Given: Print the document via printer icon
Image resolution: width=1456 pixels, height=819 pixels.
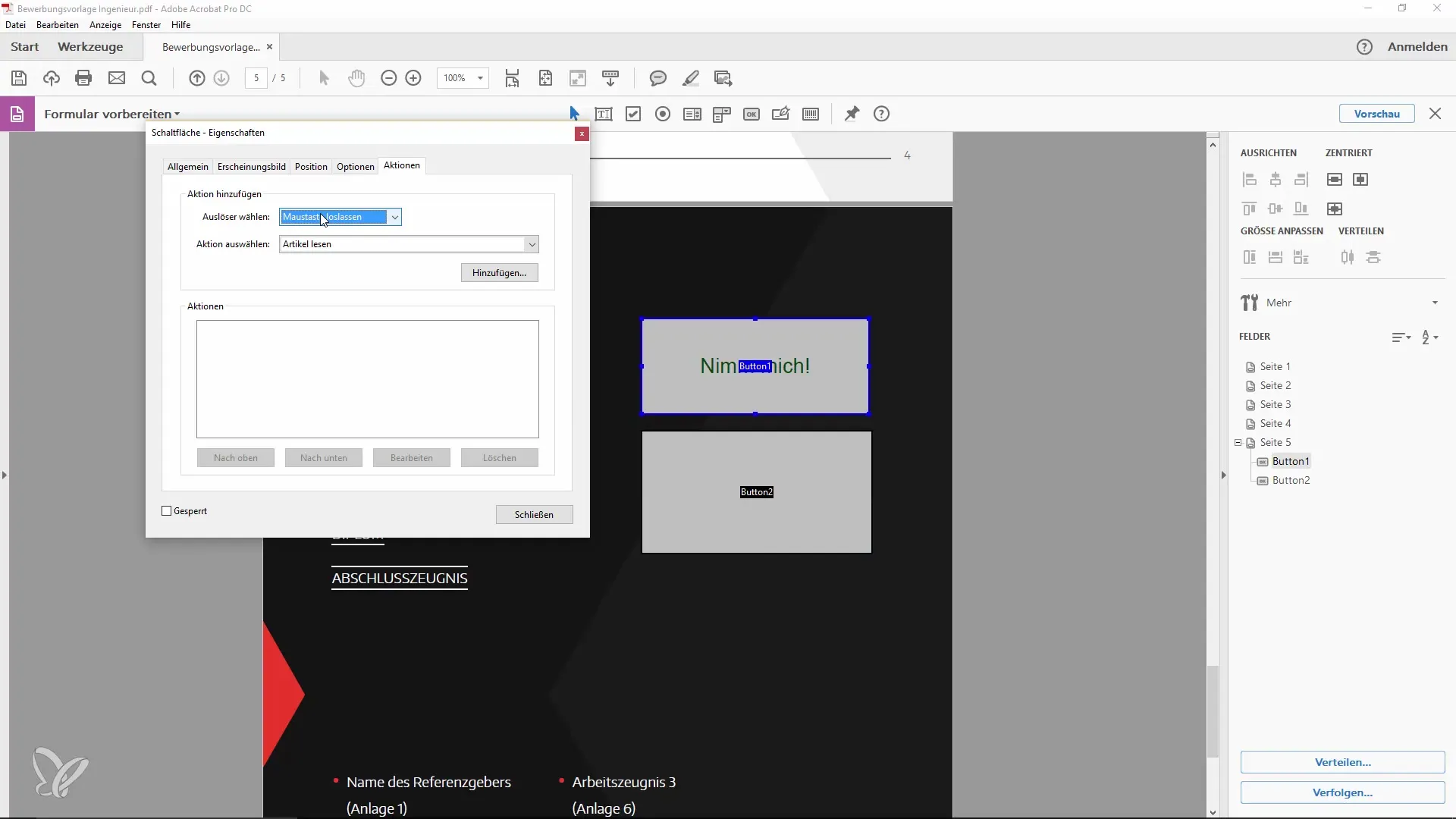Looking at the screenshot, I should [x=83, y=78].
